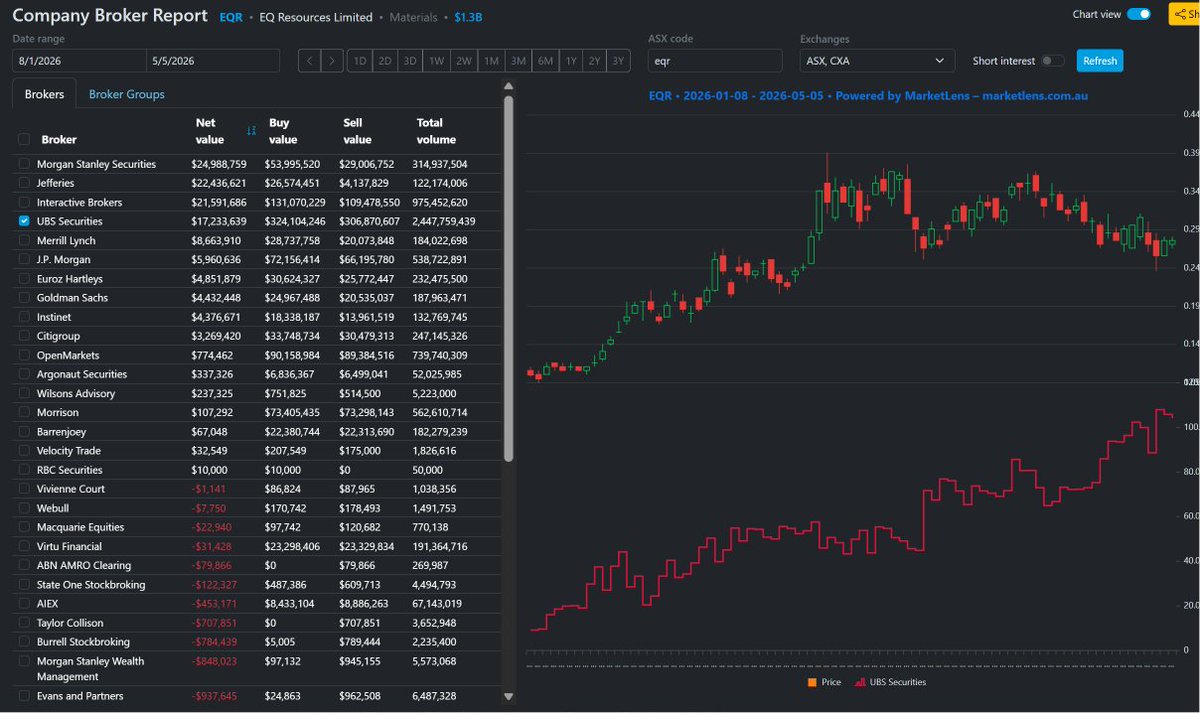Open the Exchanges dropdown ASX, CXA
1200x713 pixels.
(x=877, y=60)
